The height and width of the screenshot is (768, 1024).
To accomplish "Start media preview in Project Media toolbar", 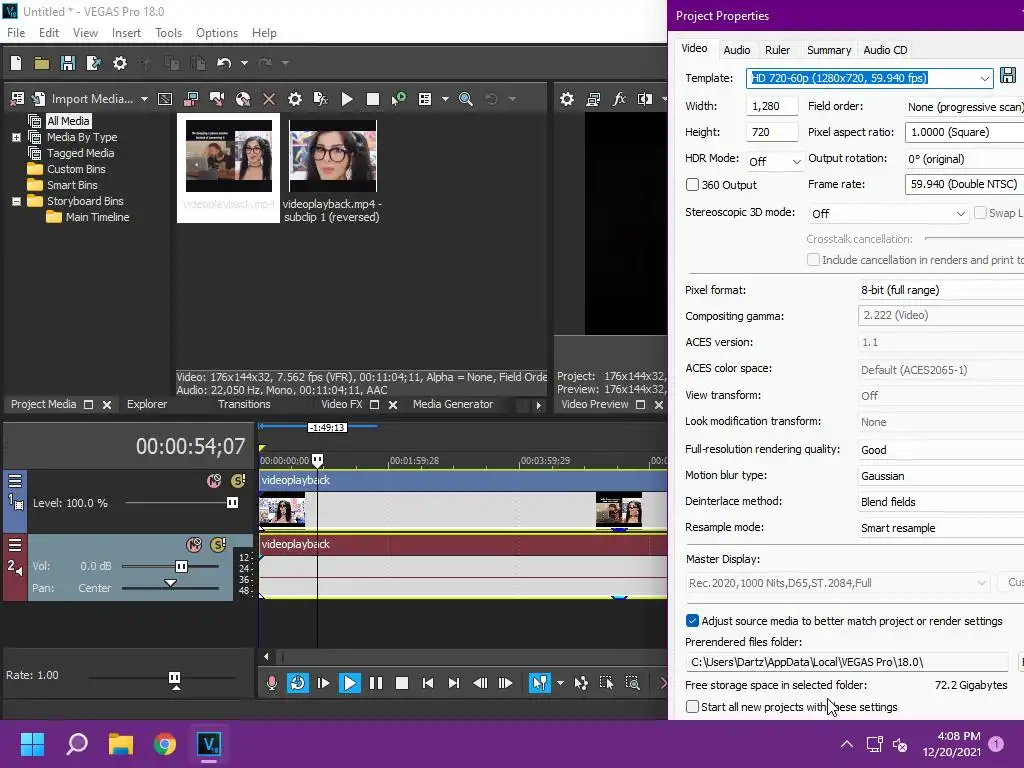I will tap(347, 99).
